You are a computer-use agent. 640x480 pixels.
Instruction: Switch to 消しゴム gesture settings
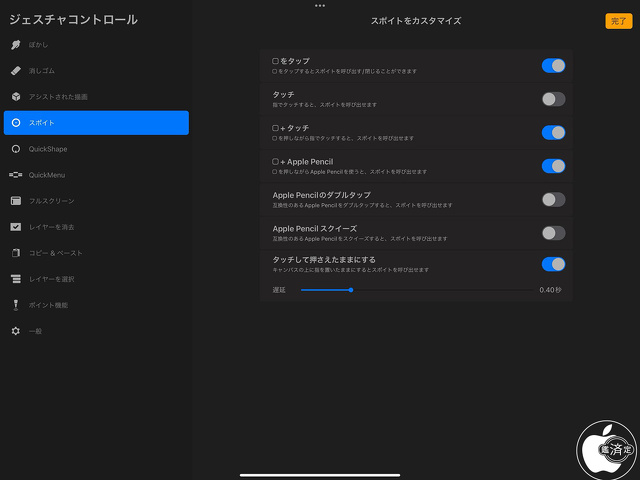(42, 71)
